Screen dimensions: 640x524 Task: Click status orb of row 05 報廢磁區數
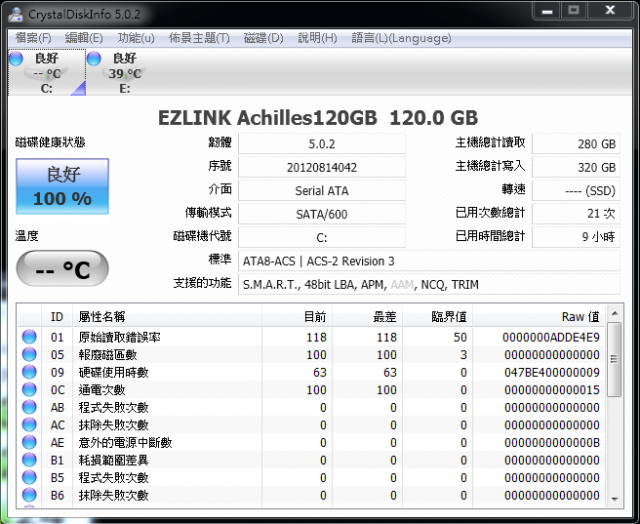point(29,355)
